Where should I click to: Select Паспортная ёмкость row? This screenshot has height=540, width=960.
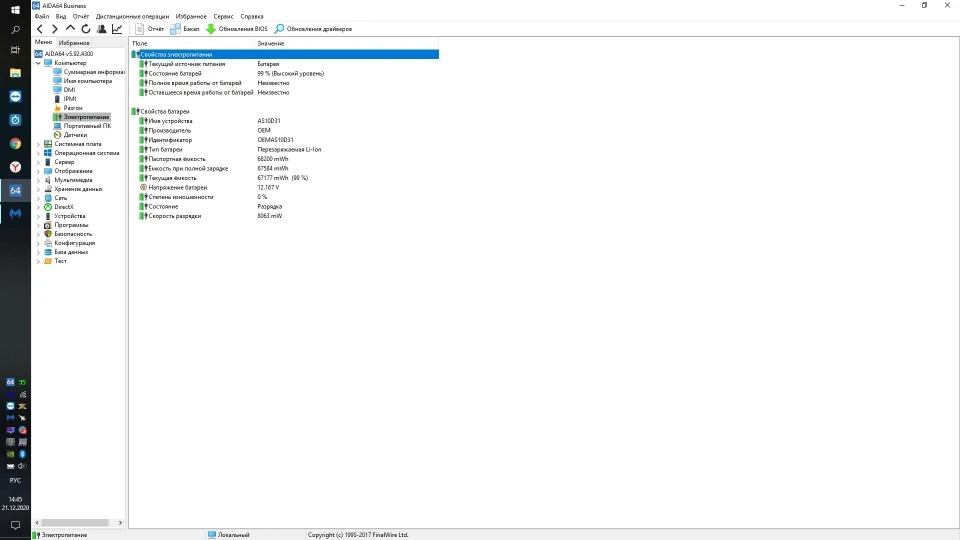click(285, 159)
